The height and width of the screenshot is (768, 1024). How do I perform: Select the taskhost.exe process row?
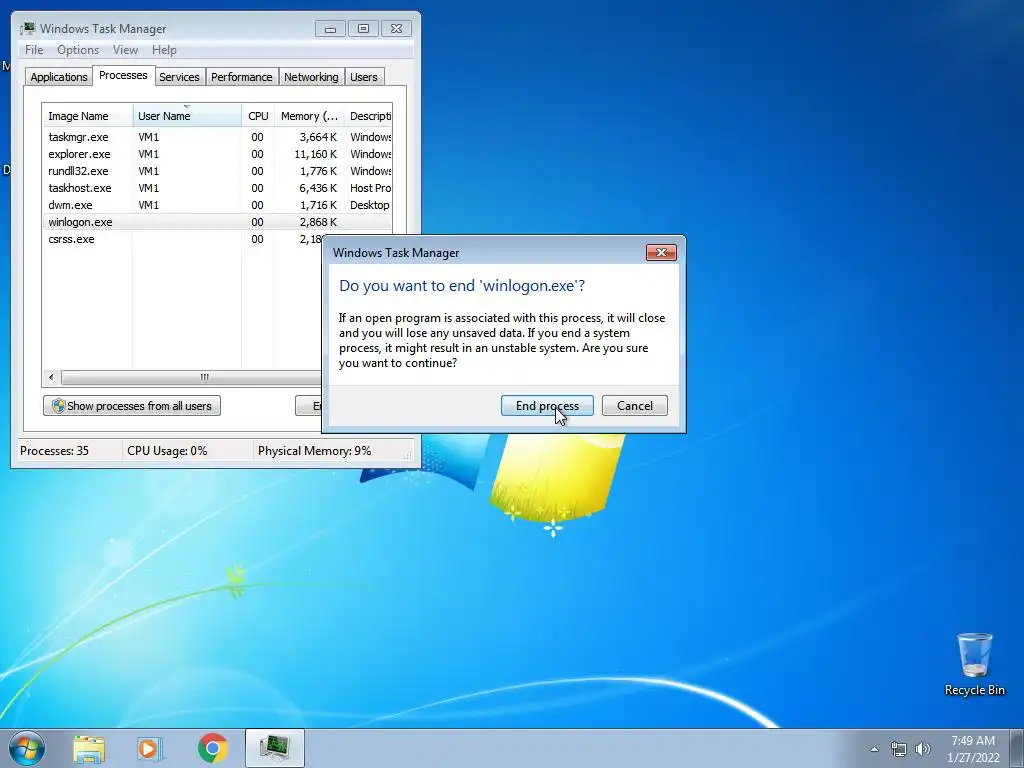click(x=217, y=188)
